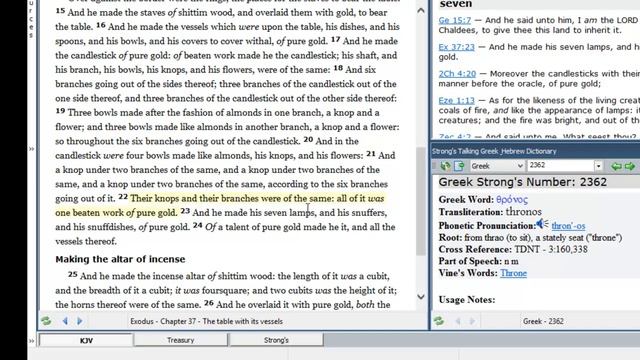Click the refresh icon in the Strong's dictionary toolbar
The width and height of the screenshot is (640, 360).
[x=445, y=166]
